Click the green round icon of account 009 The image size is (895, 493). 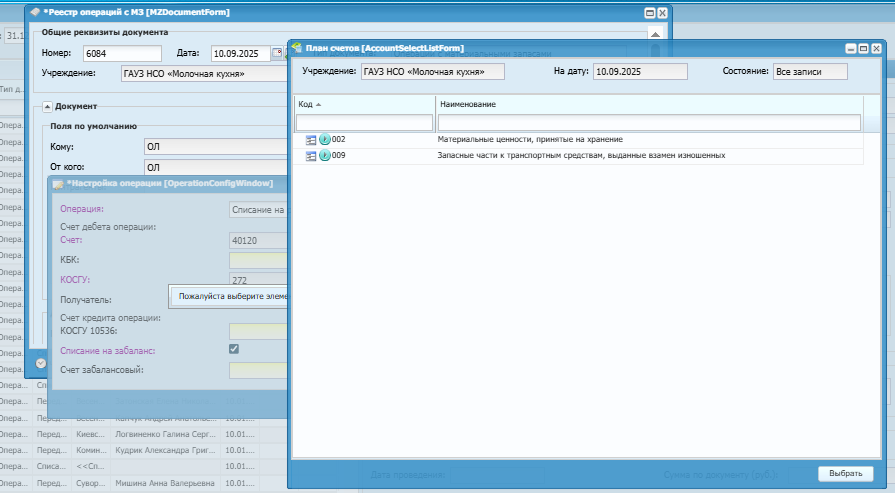325,155
